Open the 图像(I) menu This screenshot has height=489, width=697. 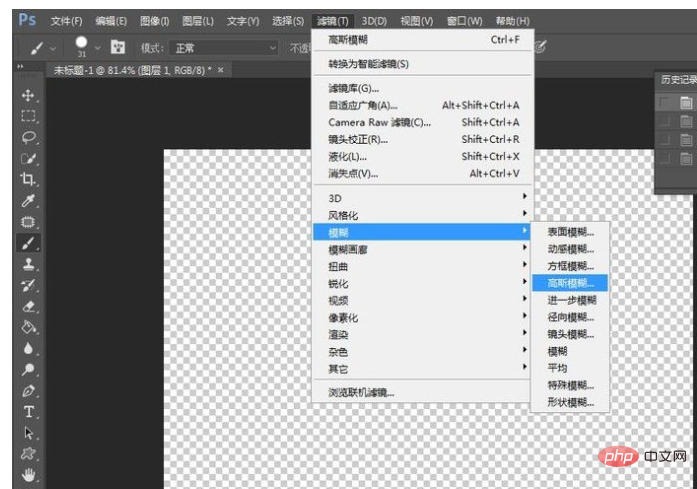tap(154, 21)
